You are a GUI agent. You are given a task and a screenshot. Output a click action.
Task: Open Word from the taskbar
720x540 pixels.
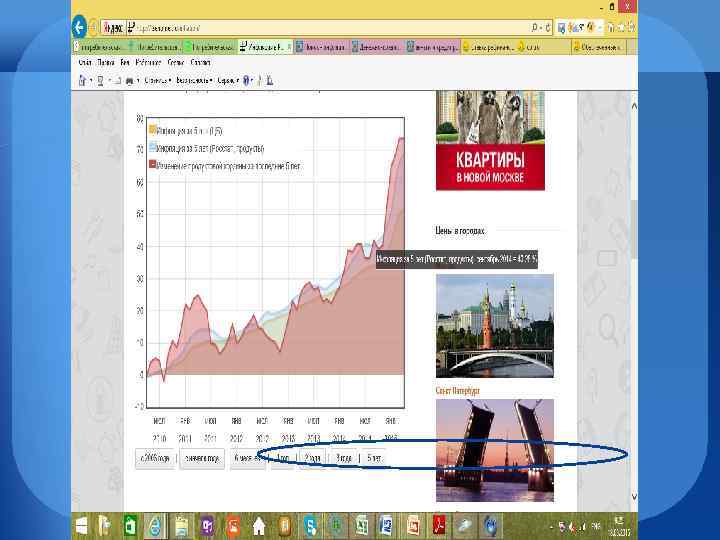point(387,526)
